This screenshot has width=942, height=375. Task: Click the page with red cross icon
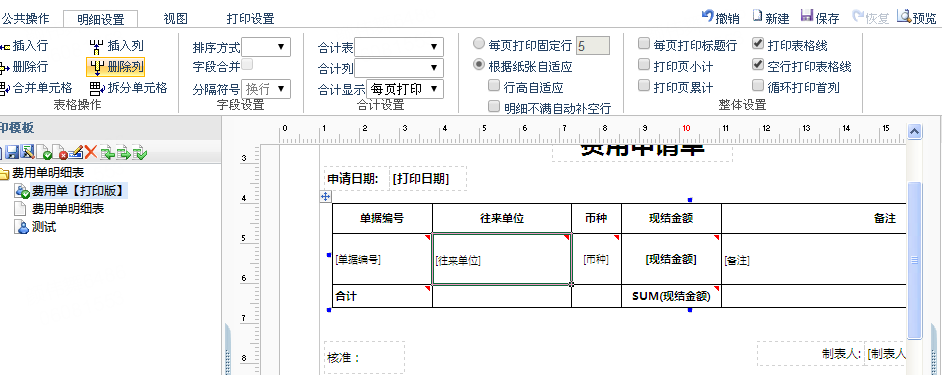(x=59, y=153)
